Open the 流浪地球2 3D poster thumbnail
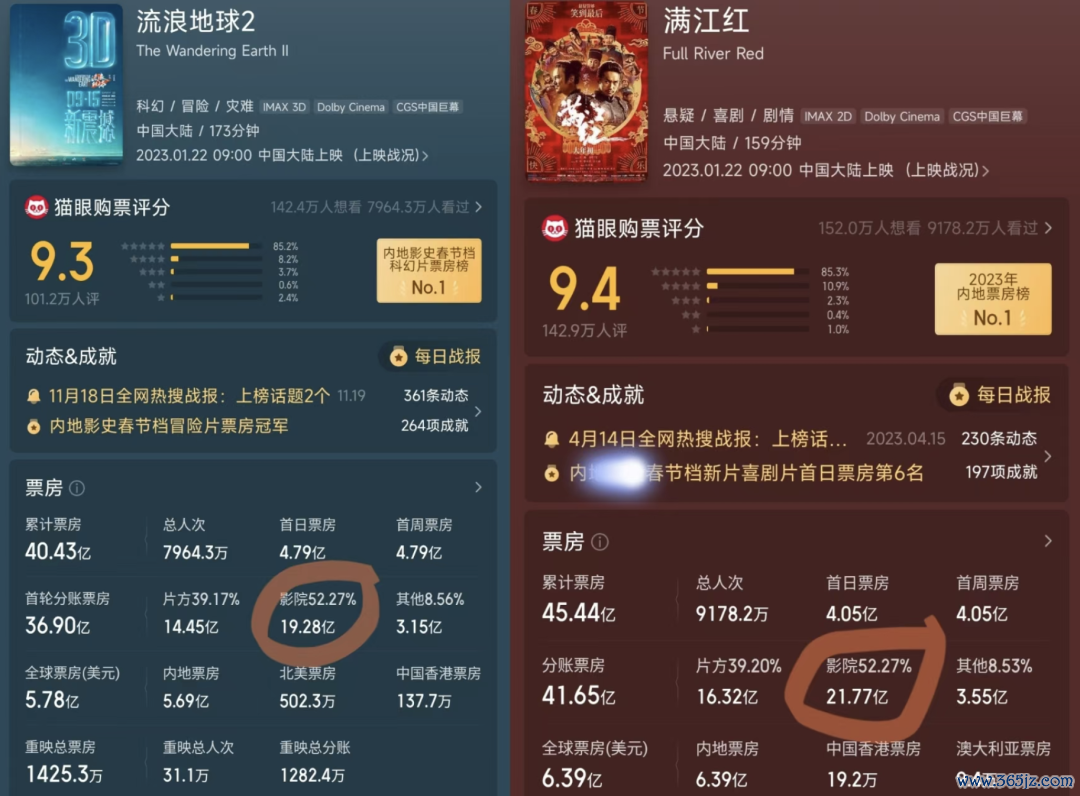The width and height of the screenshot is (1080, 796). coord(66,84)
